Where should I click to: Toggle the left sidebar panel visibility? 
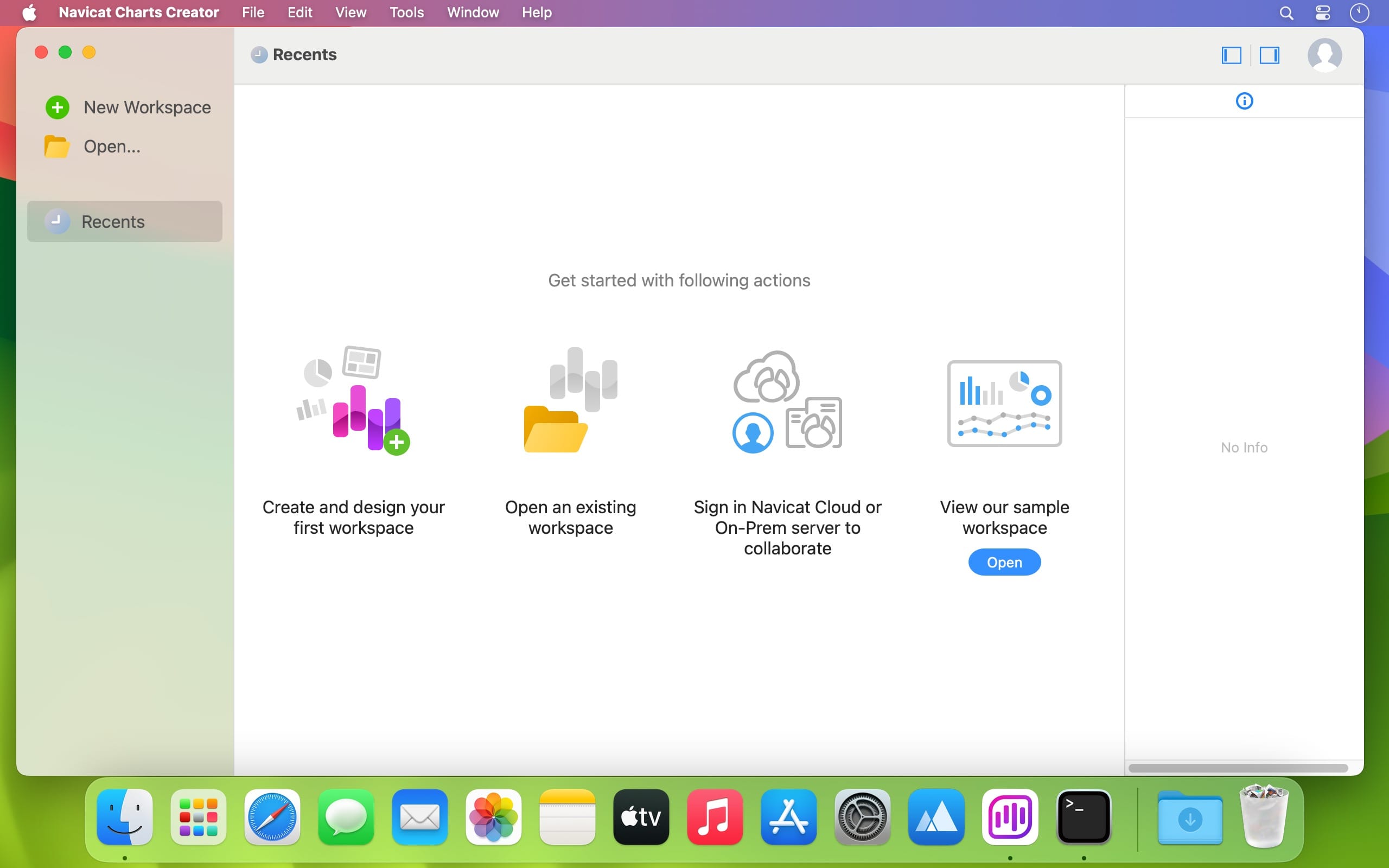[x=1231, y=55]
